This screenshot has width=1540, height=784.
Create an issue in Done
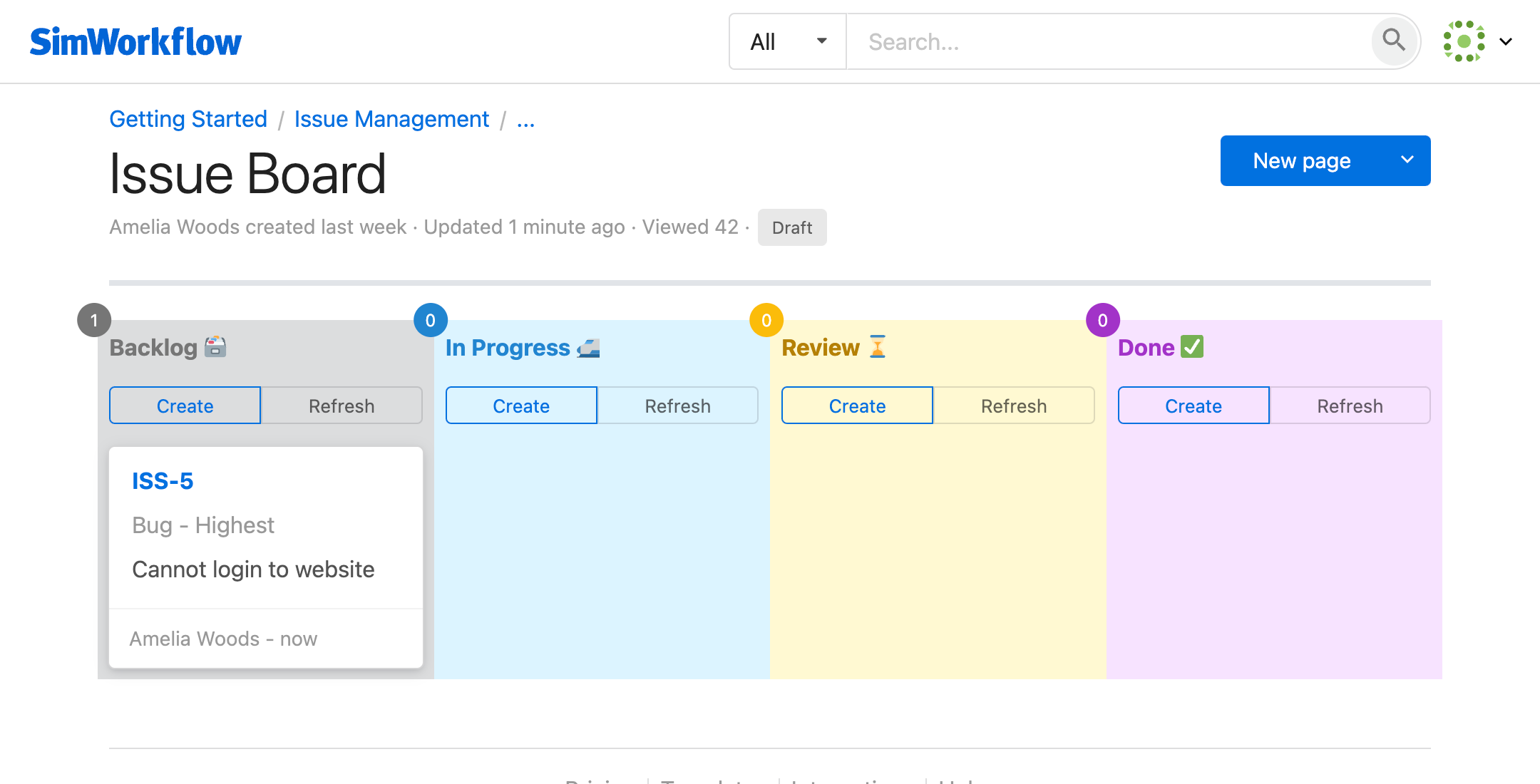[x=1193, y=406]
